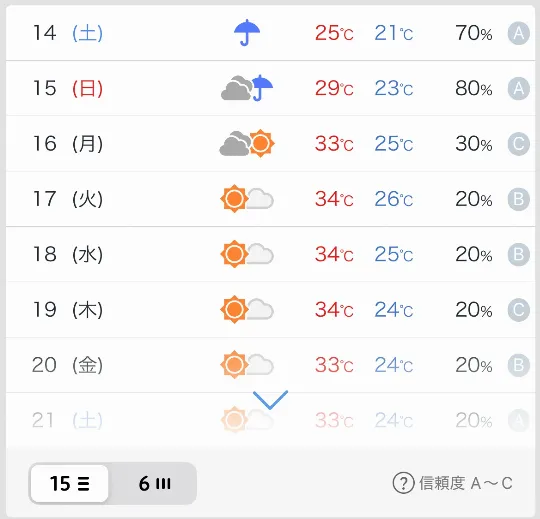The image size is (540, 519).
Task: Open the 信頼度 A〜C explanation link
Action: tap(466, 483)
